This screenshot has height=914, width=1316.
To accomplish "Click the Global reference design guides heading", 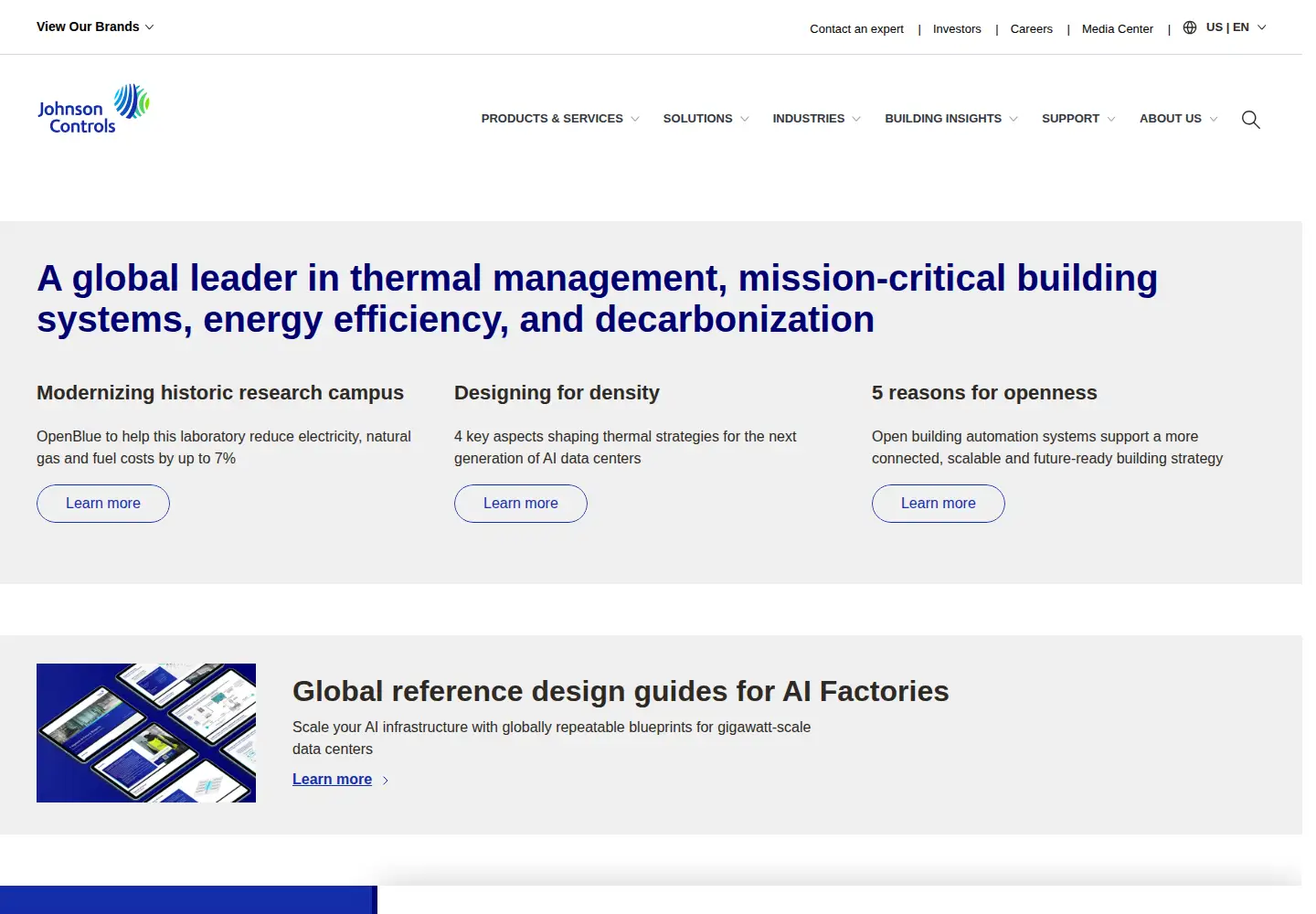I will coord(621,691).
